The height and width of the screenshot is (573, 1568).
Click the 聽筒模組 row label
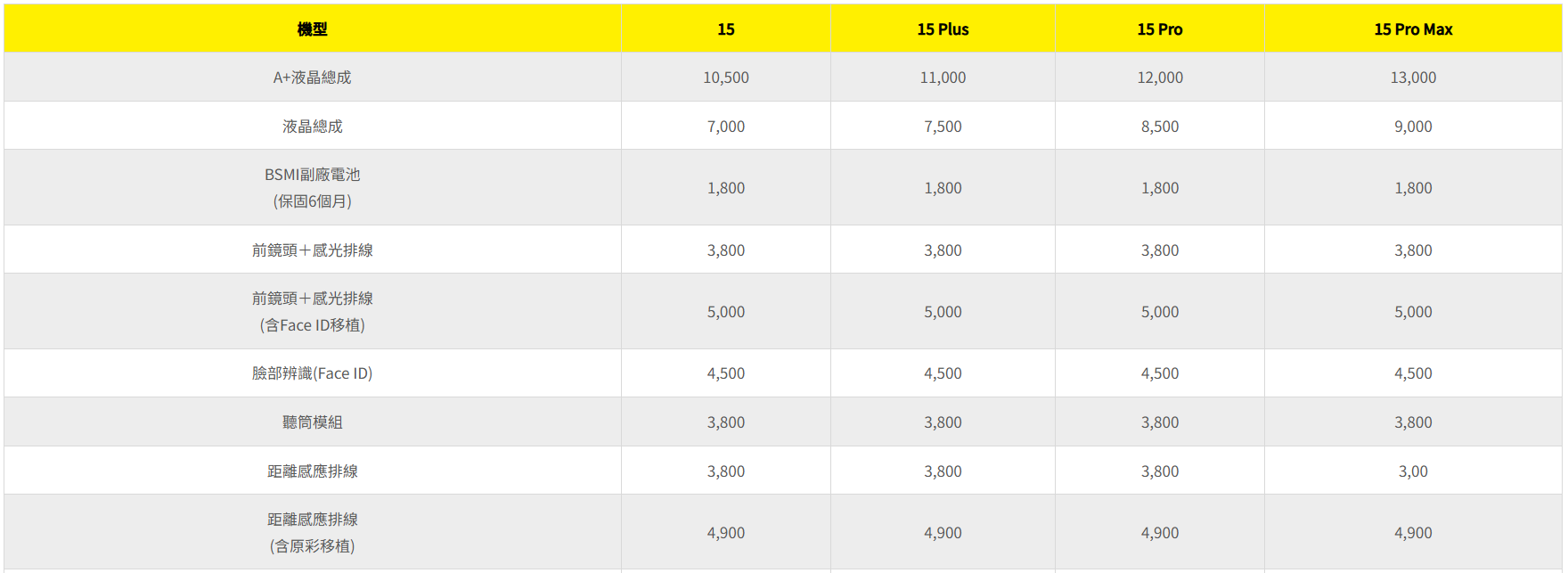(x=312, y=422)
